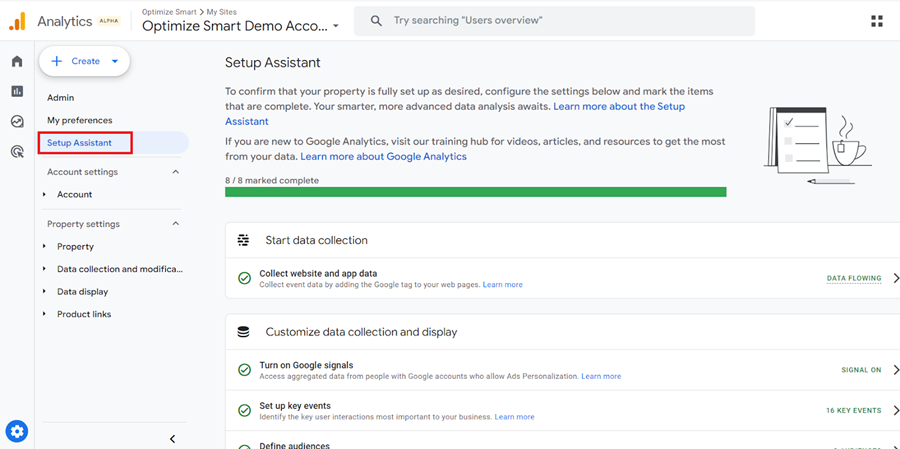The image size is (900, 449).
Task: Select Setup Assistant in the sidebar
Action: [79, 143]
